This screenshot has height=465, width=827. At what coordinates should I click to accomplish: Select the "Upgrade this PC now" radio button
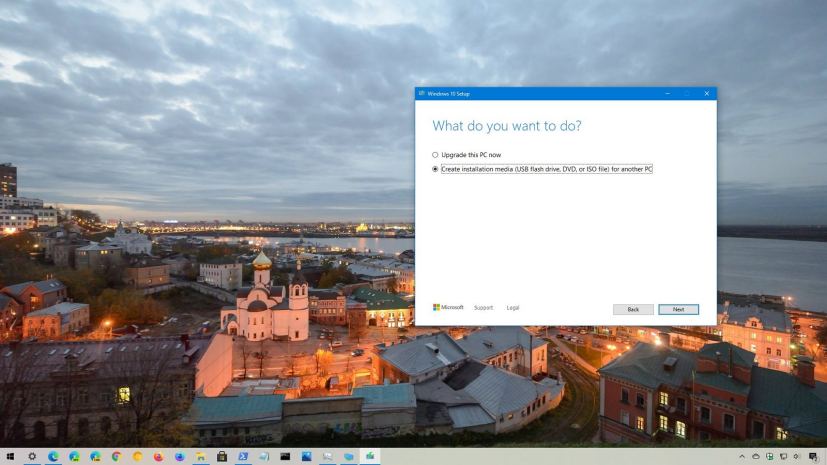click(x=435, y=155)
